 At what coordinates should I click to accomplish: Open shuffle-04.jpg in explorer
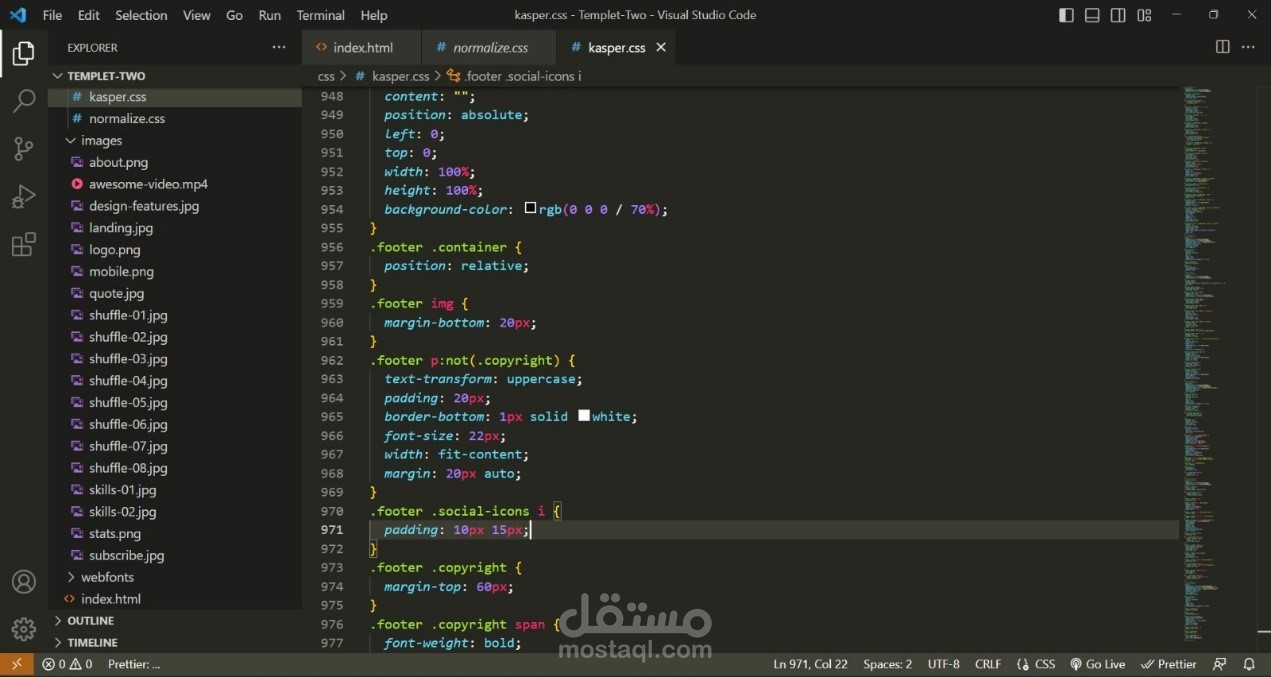point(175,381)
